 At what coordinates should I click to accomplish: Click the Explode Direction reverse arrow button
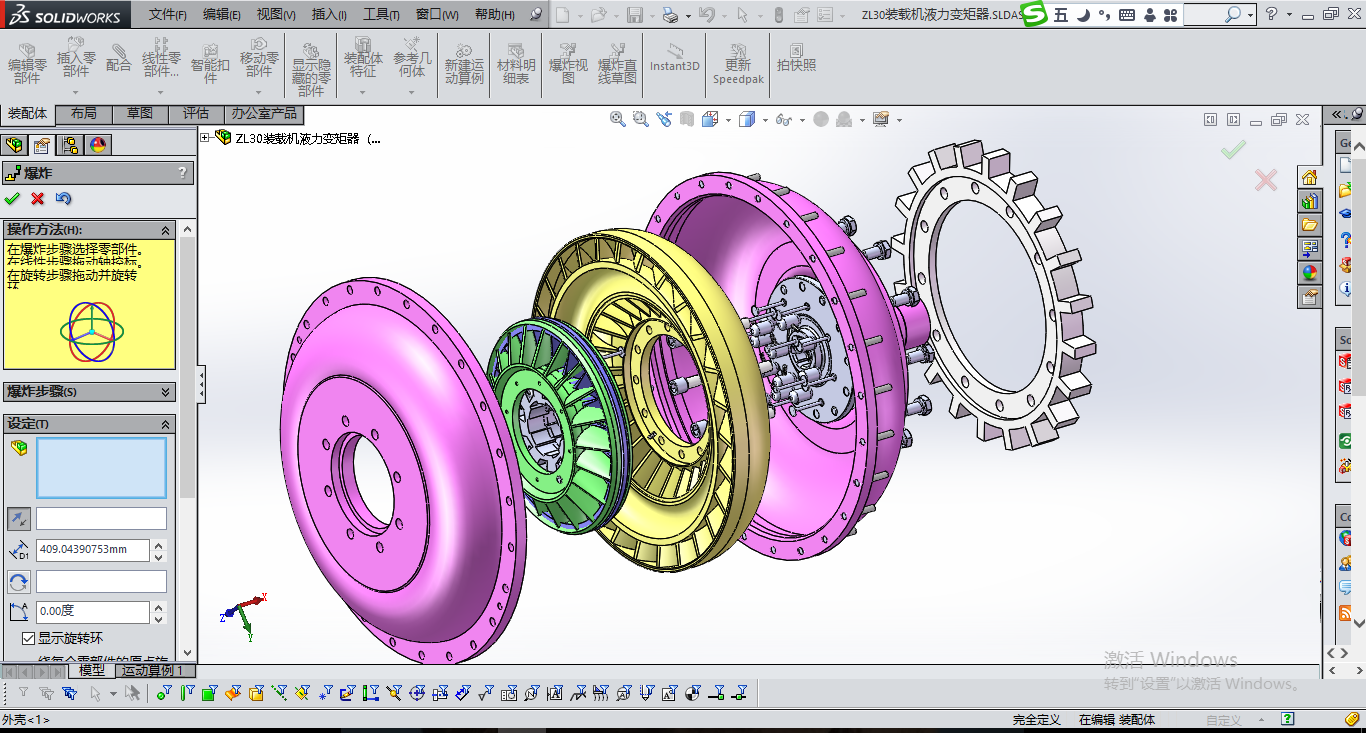(19, 518)
